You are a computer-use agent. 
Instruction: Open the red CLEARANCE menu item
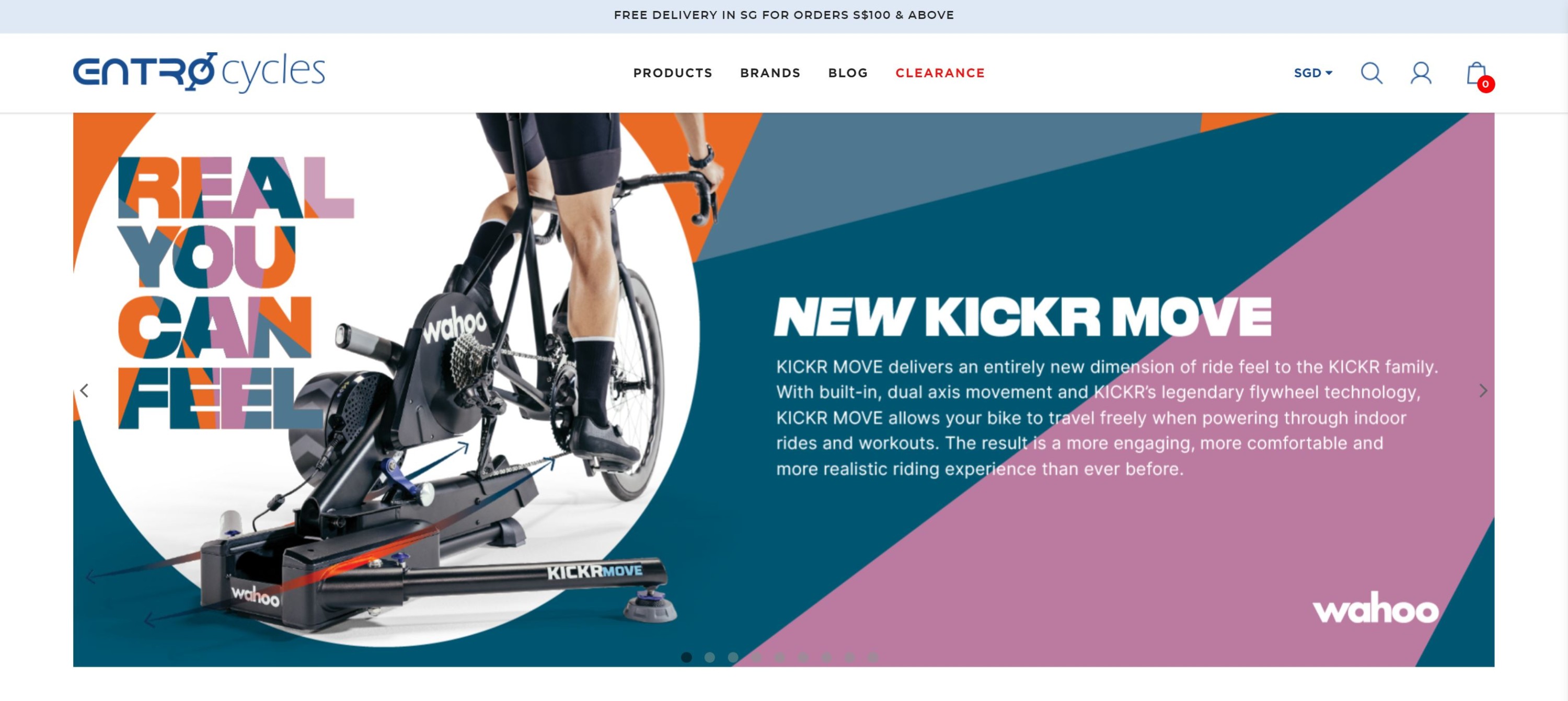coord(940,73)
